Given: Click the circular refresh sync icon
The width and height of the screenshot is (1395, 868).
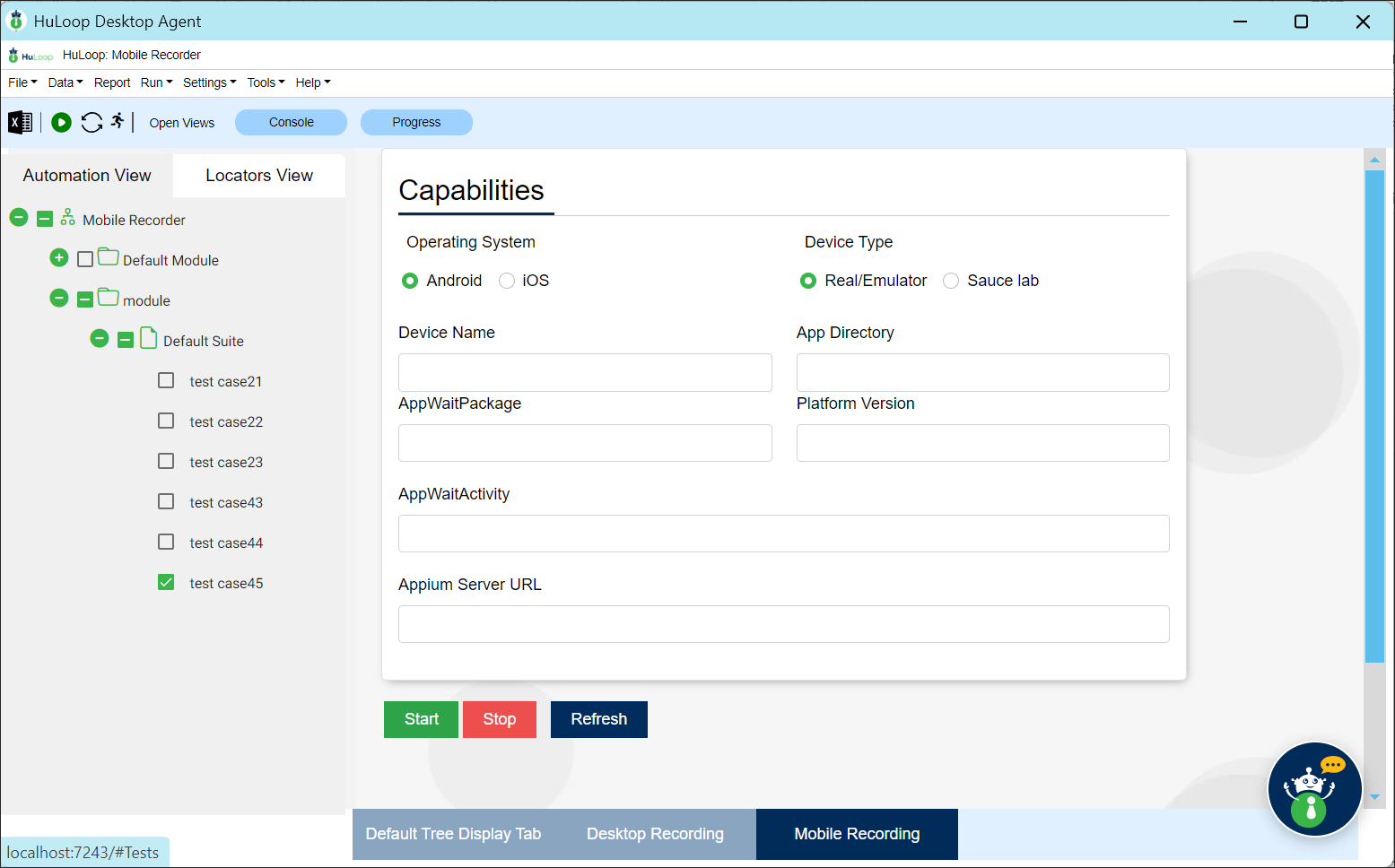Looking at the screenshot, I should tap(92, 122).
